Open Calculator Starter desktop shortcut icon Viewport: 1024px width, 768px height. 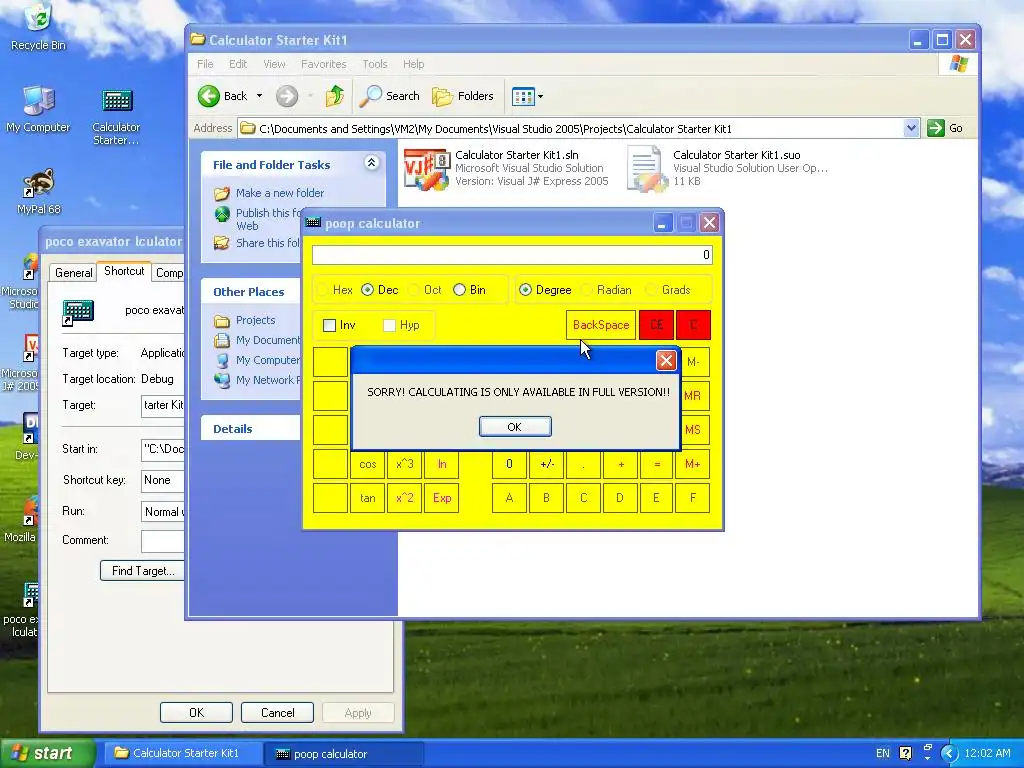coord(117,101)
